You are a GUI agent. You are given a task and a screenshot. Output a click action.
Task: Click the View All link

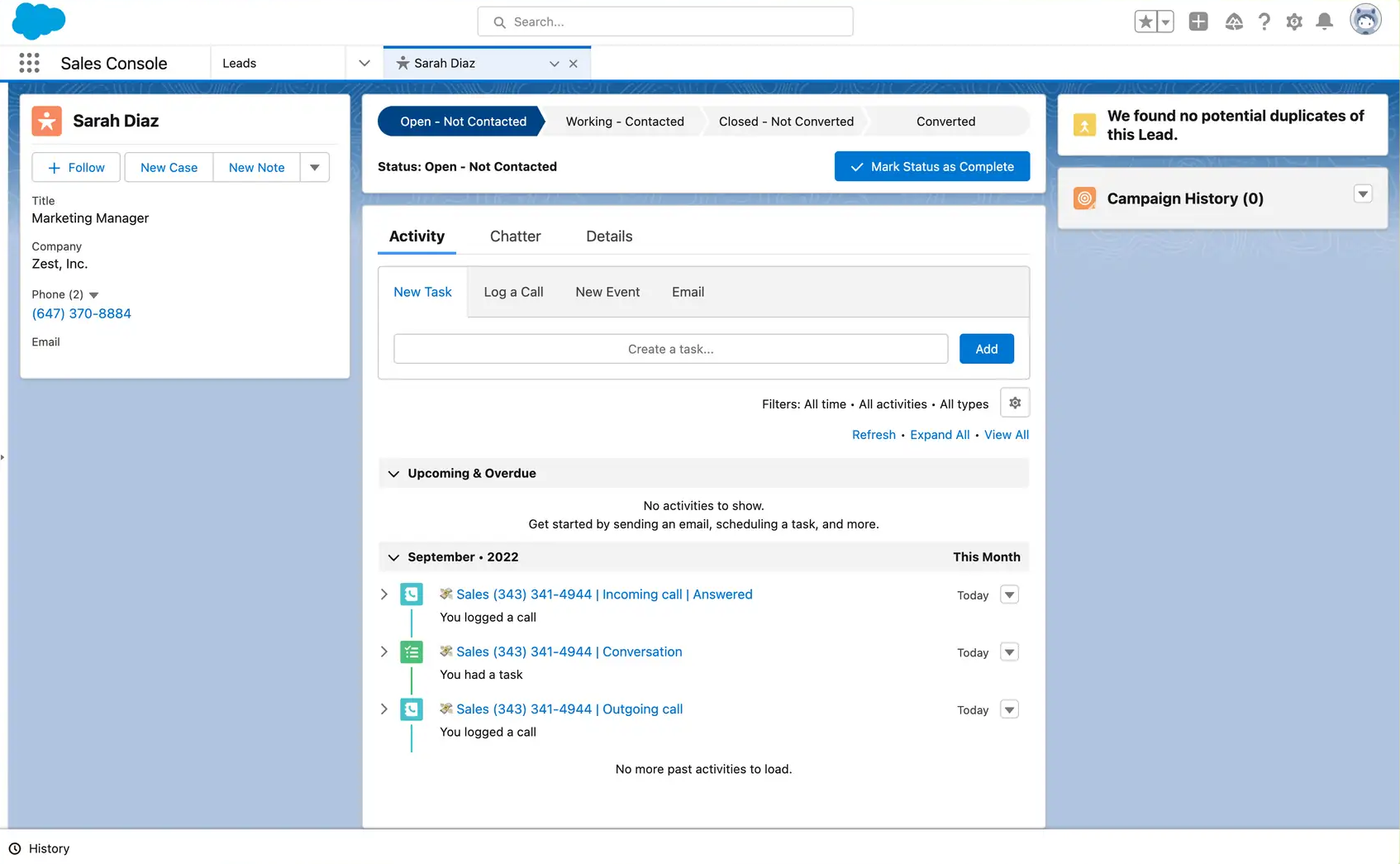pos(1006,435)
